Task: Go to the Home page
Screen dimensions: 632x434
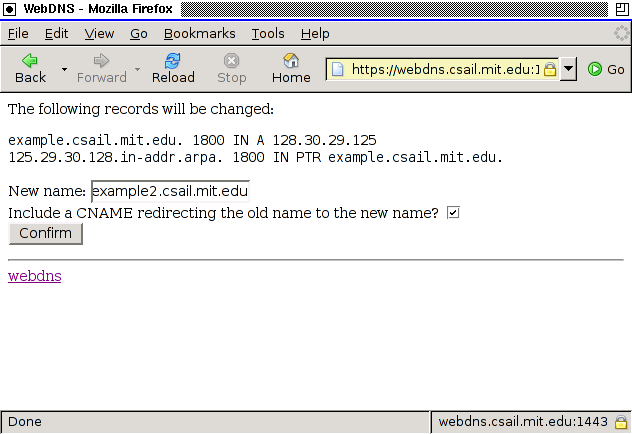Action: tap(291, 69)
